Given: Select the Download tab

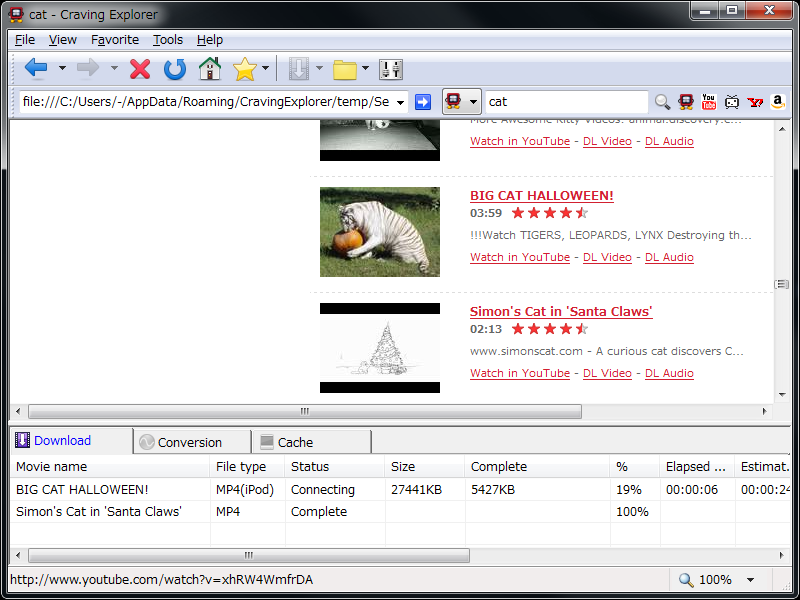Looking at the screenshot, I should point(71,441).
